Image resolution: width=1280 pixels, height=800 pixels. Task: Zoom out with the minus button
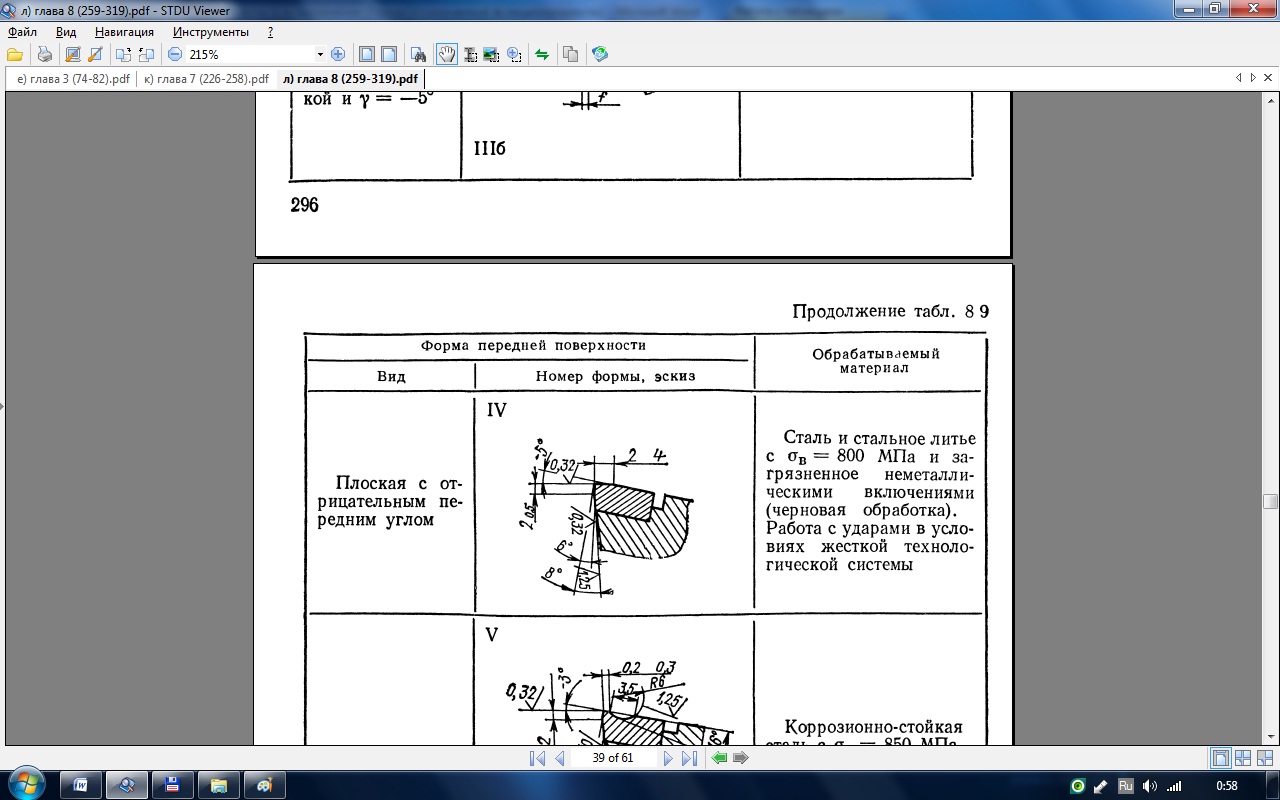(x=175, y=54)
